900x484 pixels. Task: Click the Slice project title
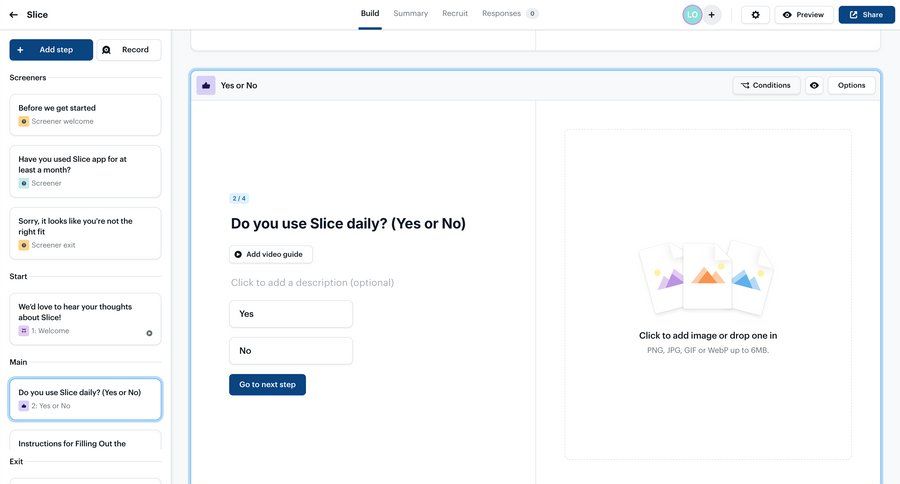coord(37,15)
